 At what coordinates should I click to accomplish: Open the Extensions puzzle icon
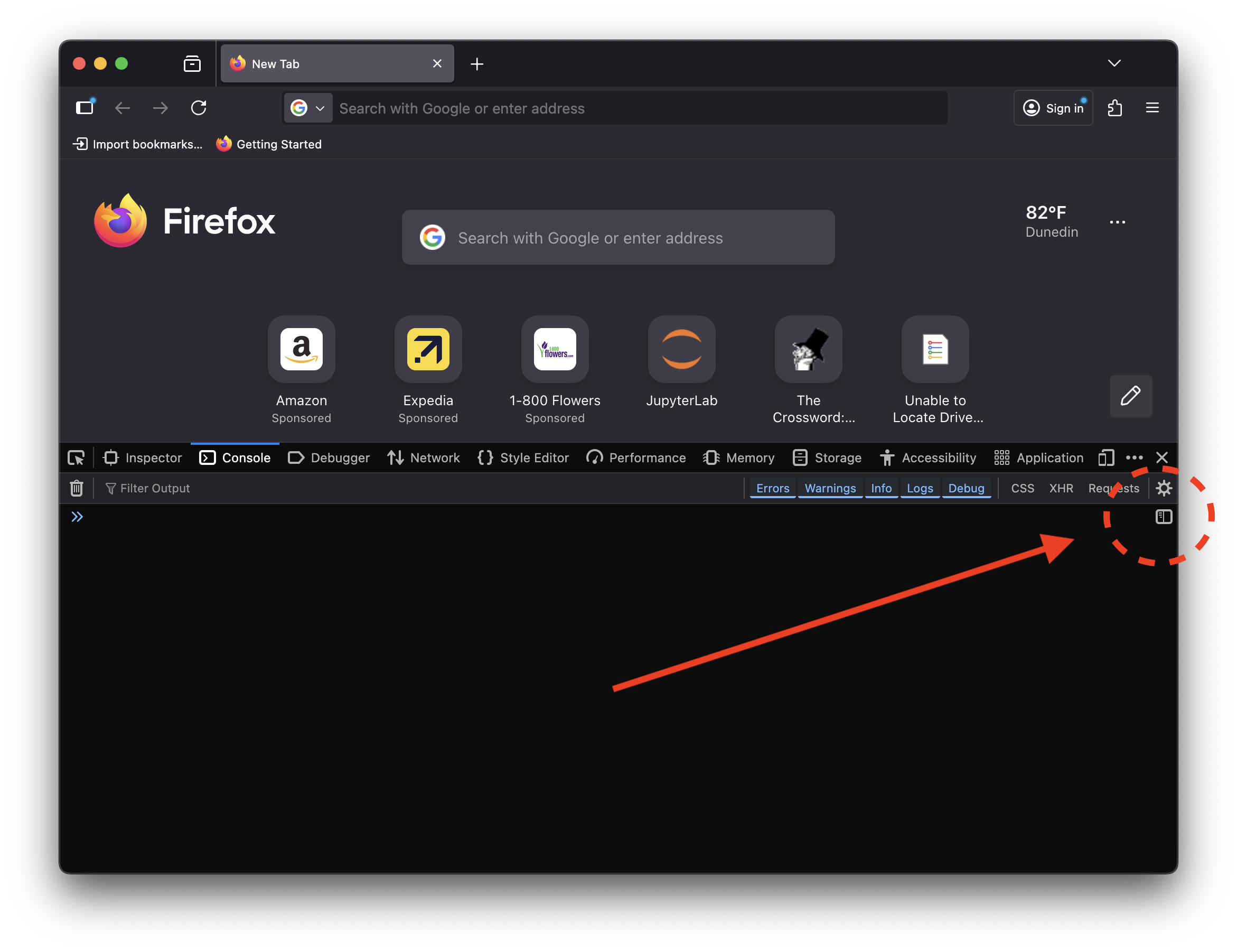1114,108
